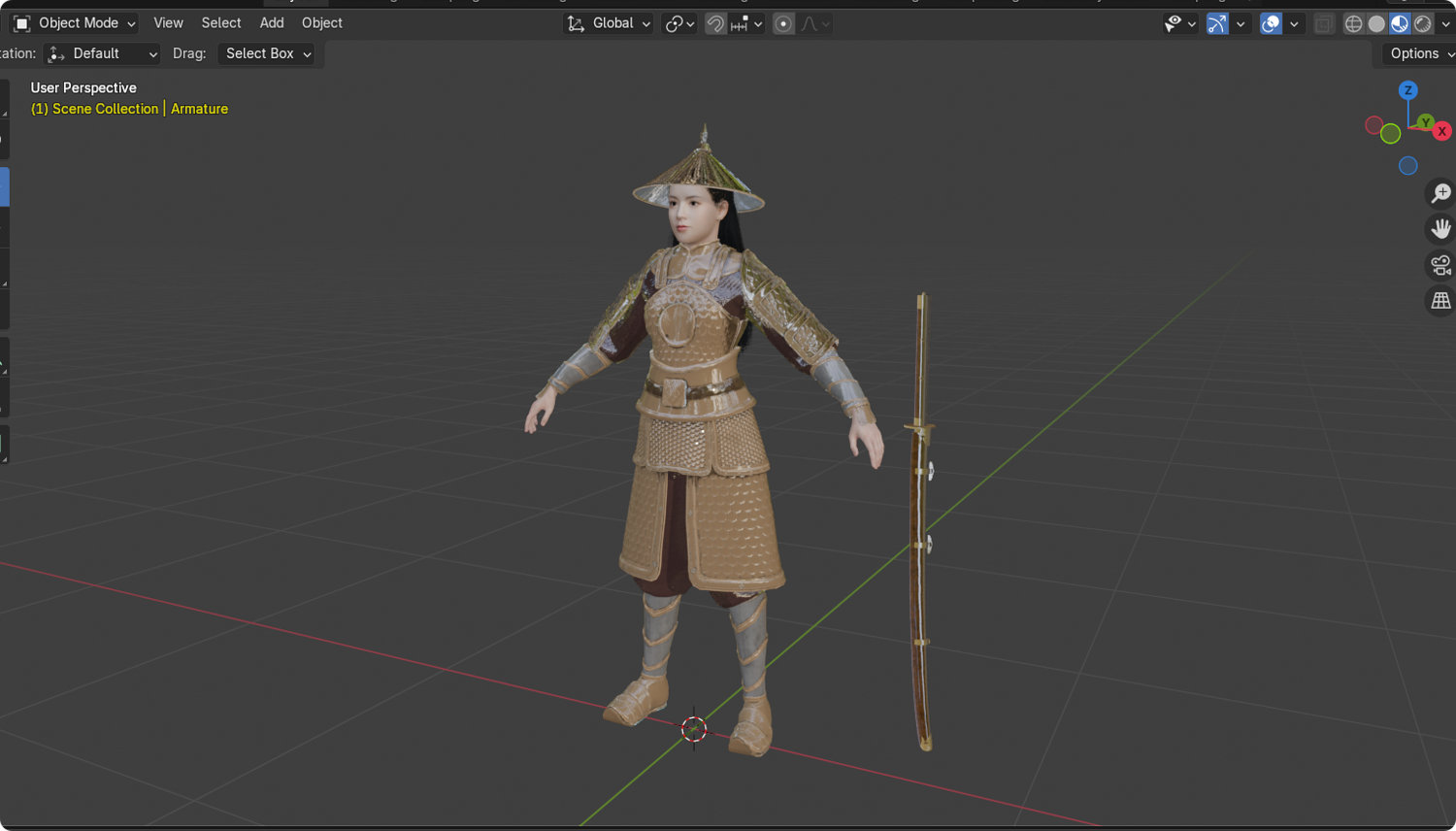Viewport: 1456px width, 831px height.
Task: Open the snapping options dropdown
Action: 746,23
